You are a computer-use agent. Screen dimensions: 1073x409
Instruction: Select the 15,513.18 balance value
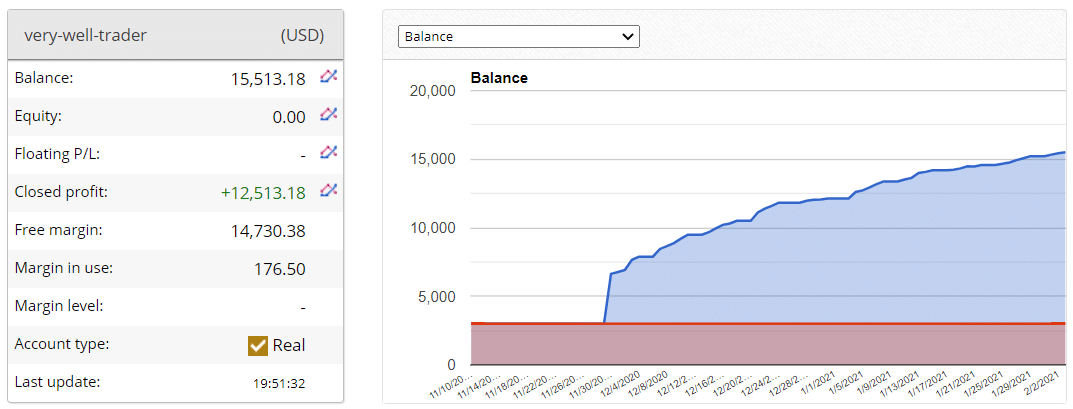(267, 79)
